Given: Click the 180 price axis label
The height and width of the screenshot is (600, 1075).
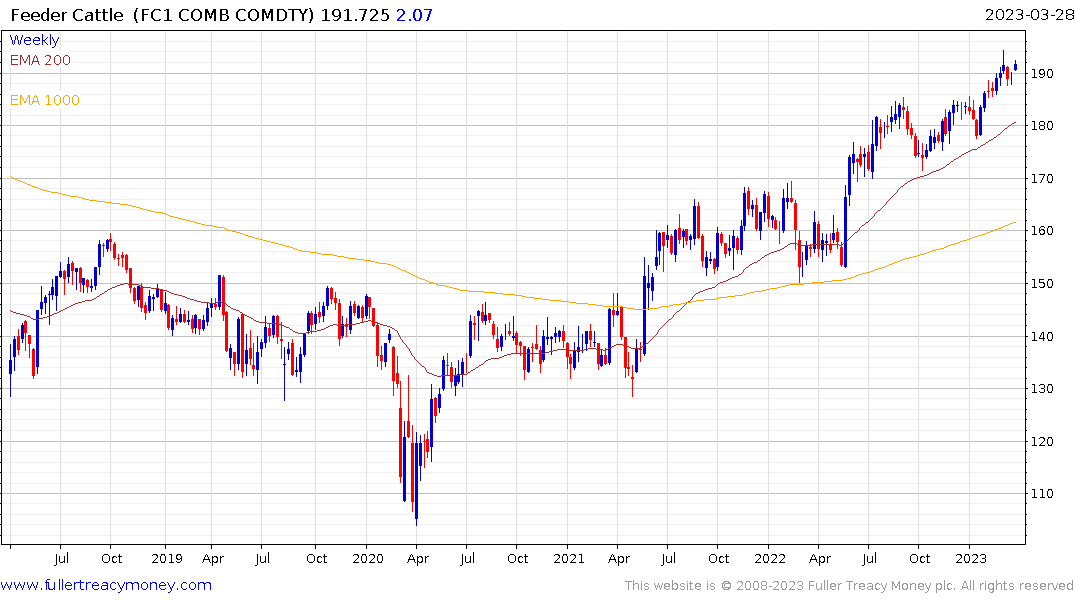Looking at the screenshot, I should [x=1042, y=125].
